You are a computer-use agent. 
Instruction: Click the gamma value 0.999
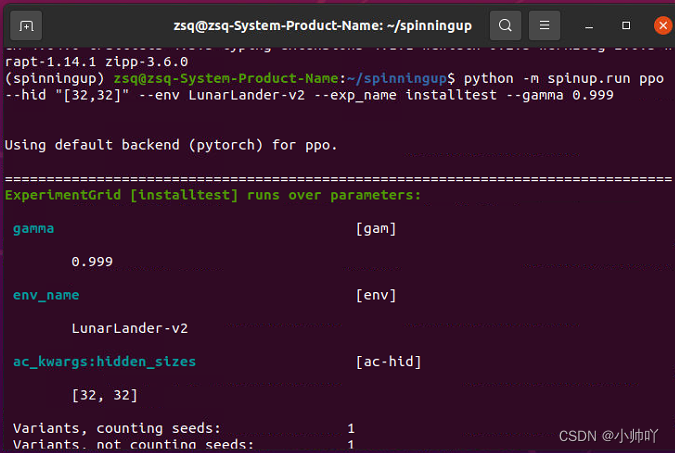tap(92, 262)
